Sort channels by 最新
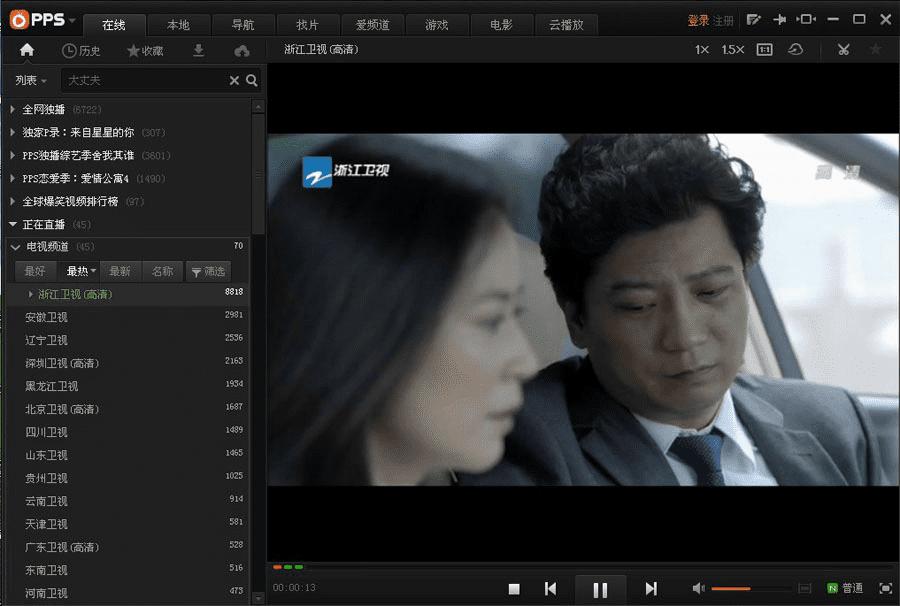The image size is (900, 606). click(x=119, y=271)
